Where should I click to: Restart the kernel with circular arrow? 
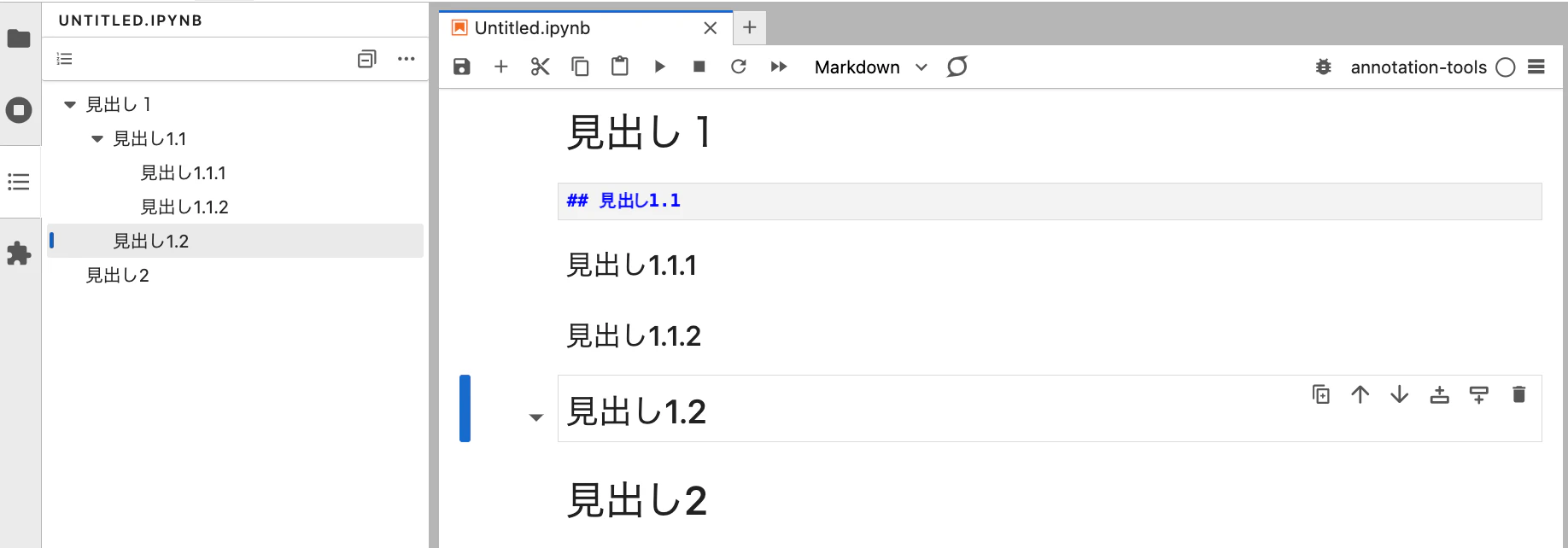[739, 67]
